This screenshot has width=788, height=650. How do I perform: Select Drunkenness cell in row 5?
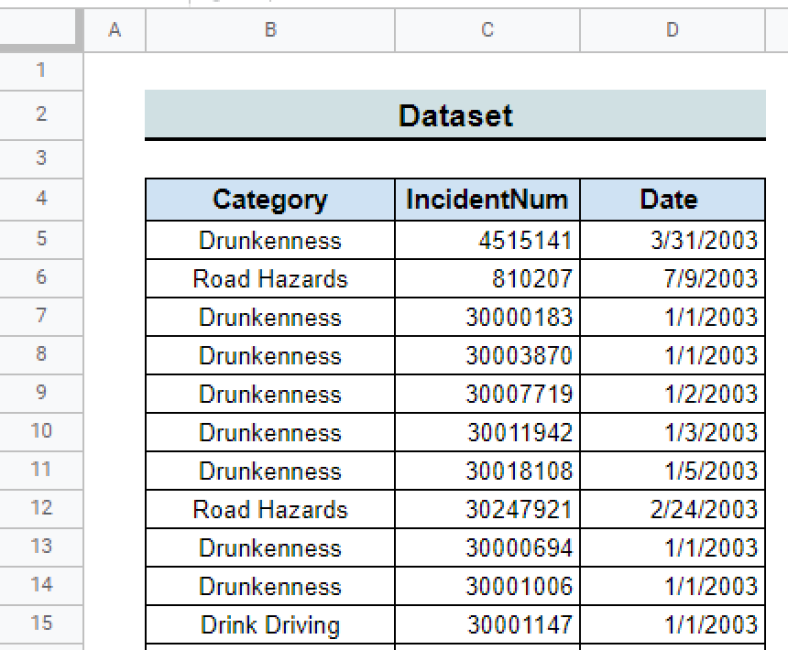coord(270,240)
